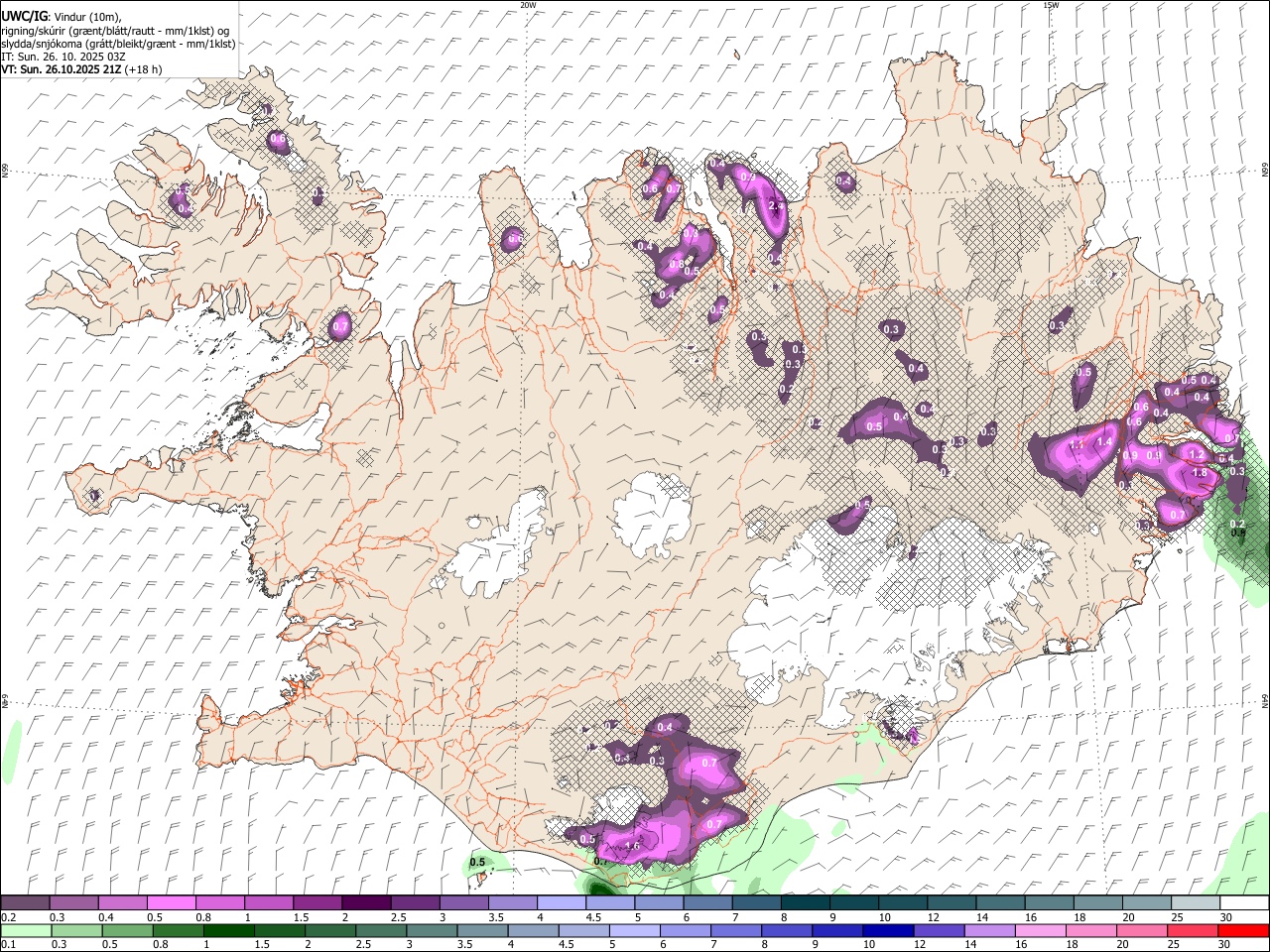Click the 'slydda/snjókoma' legend description line
This screenshot has width=1270, height=952.
118,44
